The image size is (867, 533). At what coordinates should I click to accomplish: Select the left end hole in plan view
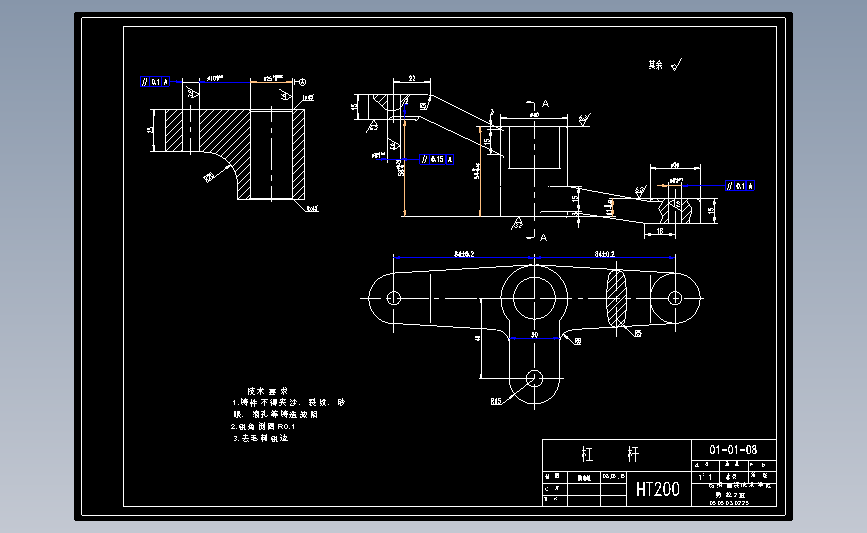coord(394,298)
